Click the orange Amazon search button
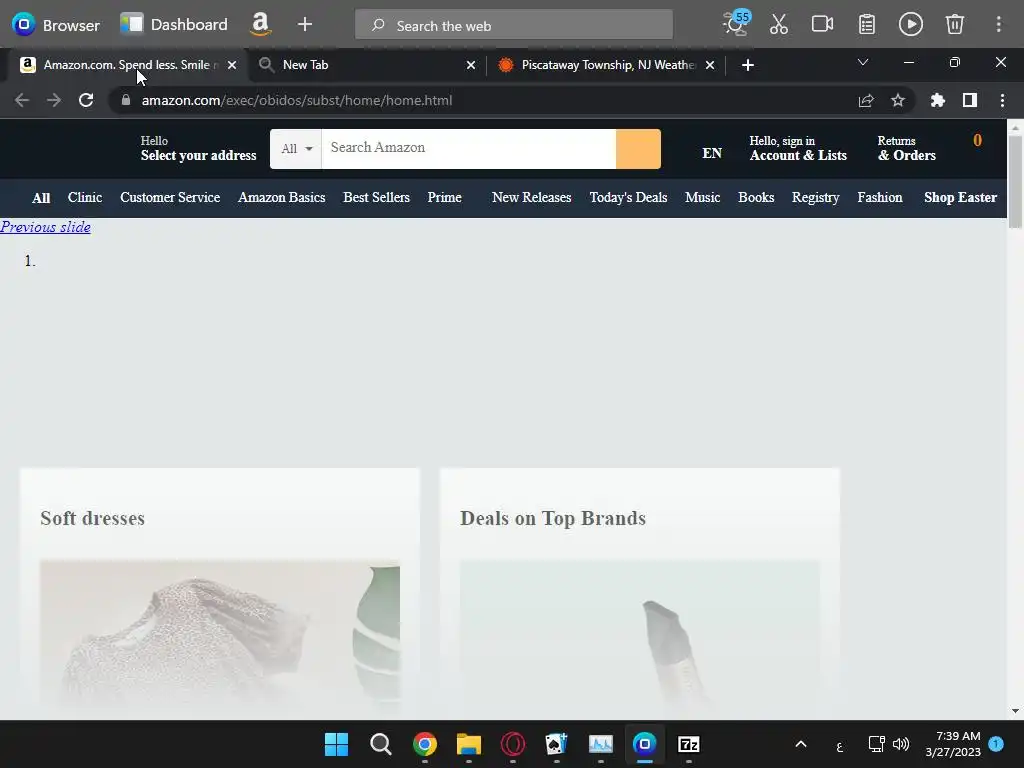1024x768 pixels. click(x=638, y=148)
